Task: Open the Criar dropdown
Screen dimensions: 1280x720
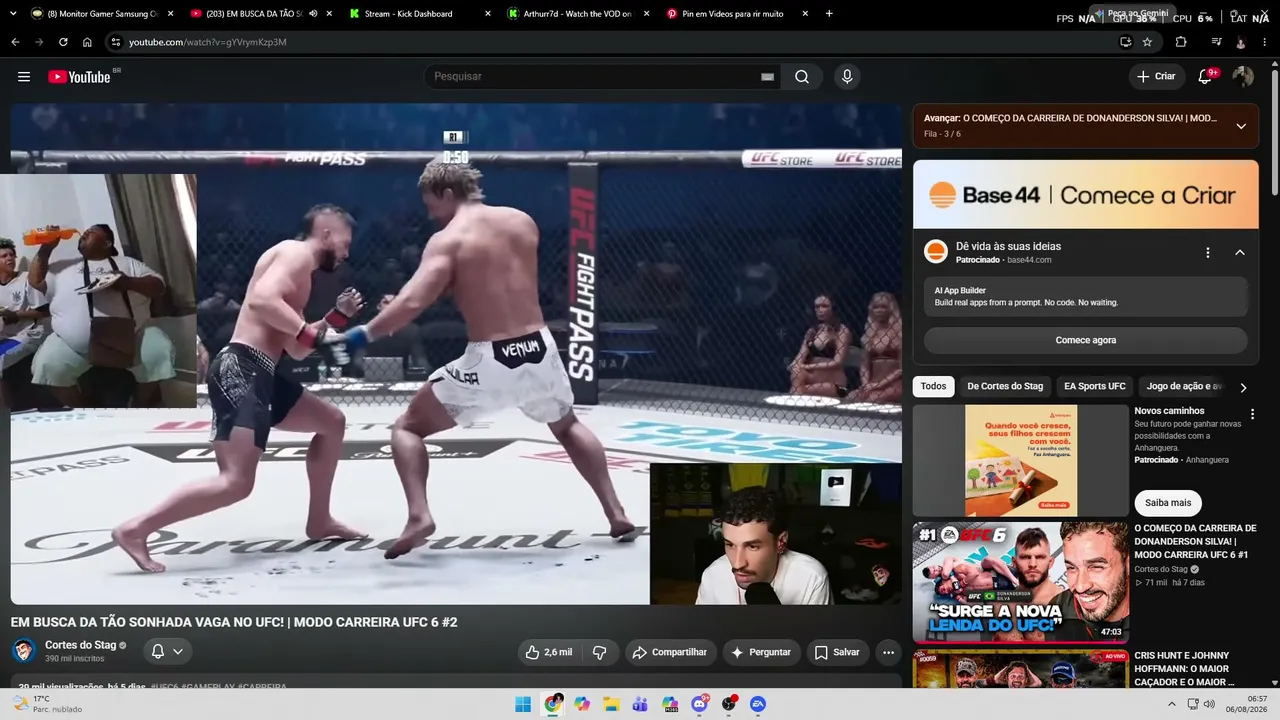Action: coord(1157,77)
